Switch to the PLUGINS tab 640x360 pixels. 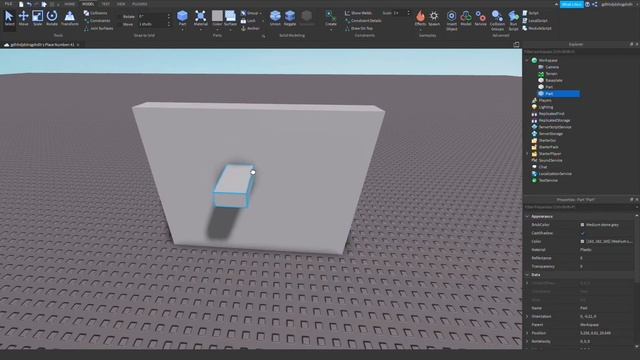[x=140, y=4]
